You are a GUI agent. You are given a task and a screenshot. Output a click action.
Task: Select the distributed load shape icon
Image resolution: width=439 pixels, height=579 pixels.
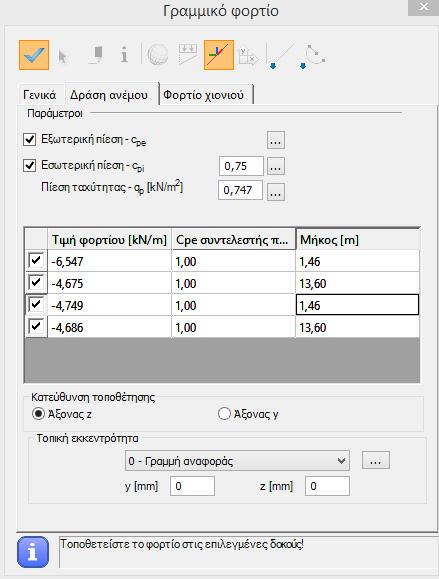point(188,55)
